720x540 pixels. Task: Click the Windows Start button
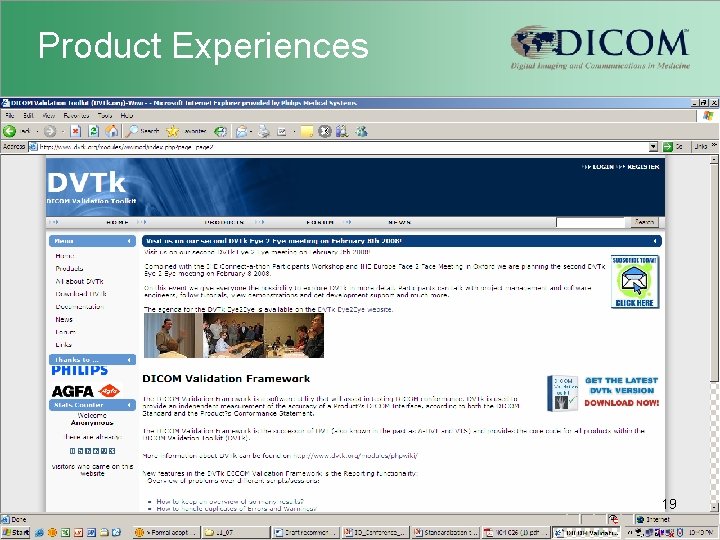point(15,532)
